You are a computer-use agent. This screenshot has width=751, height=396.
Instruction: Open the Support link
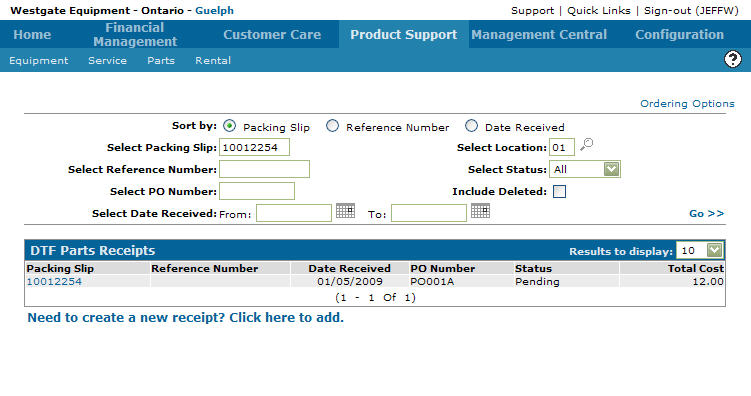(x=533, y=11)
